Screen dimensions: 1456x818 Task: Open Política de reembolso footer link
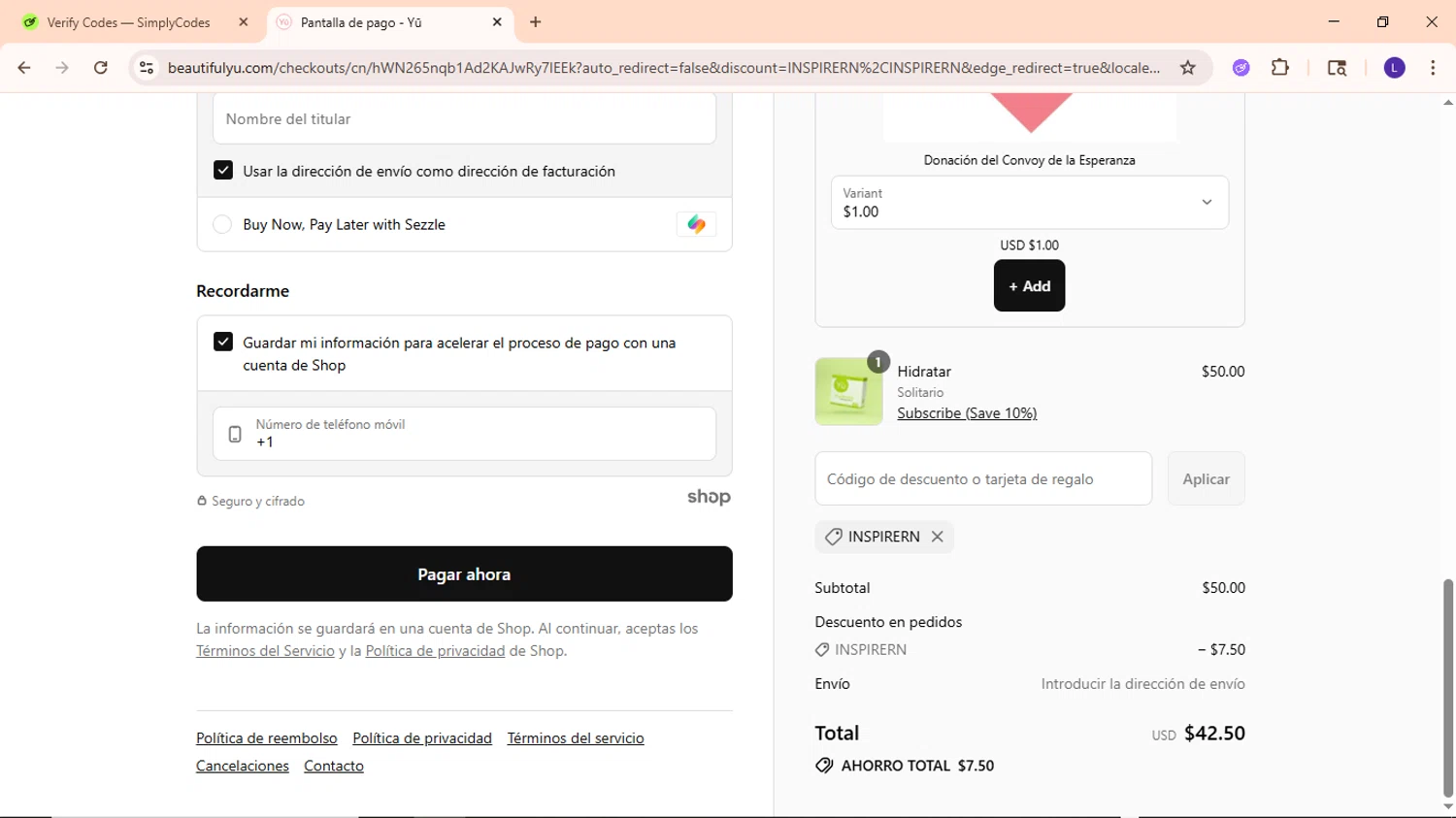coord(267,738)
